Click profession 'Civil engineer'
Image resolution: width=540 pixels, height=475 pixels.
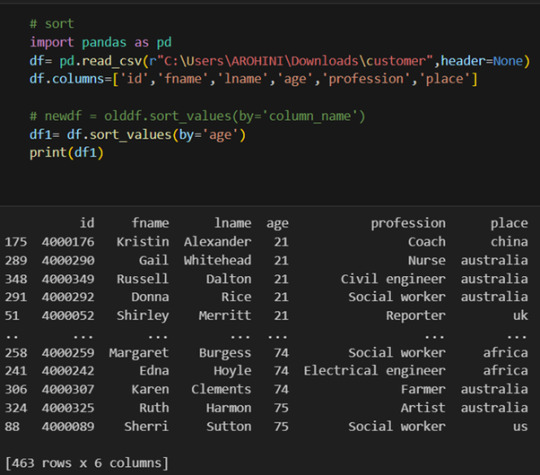coord(393,279)
